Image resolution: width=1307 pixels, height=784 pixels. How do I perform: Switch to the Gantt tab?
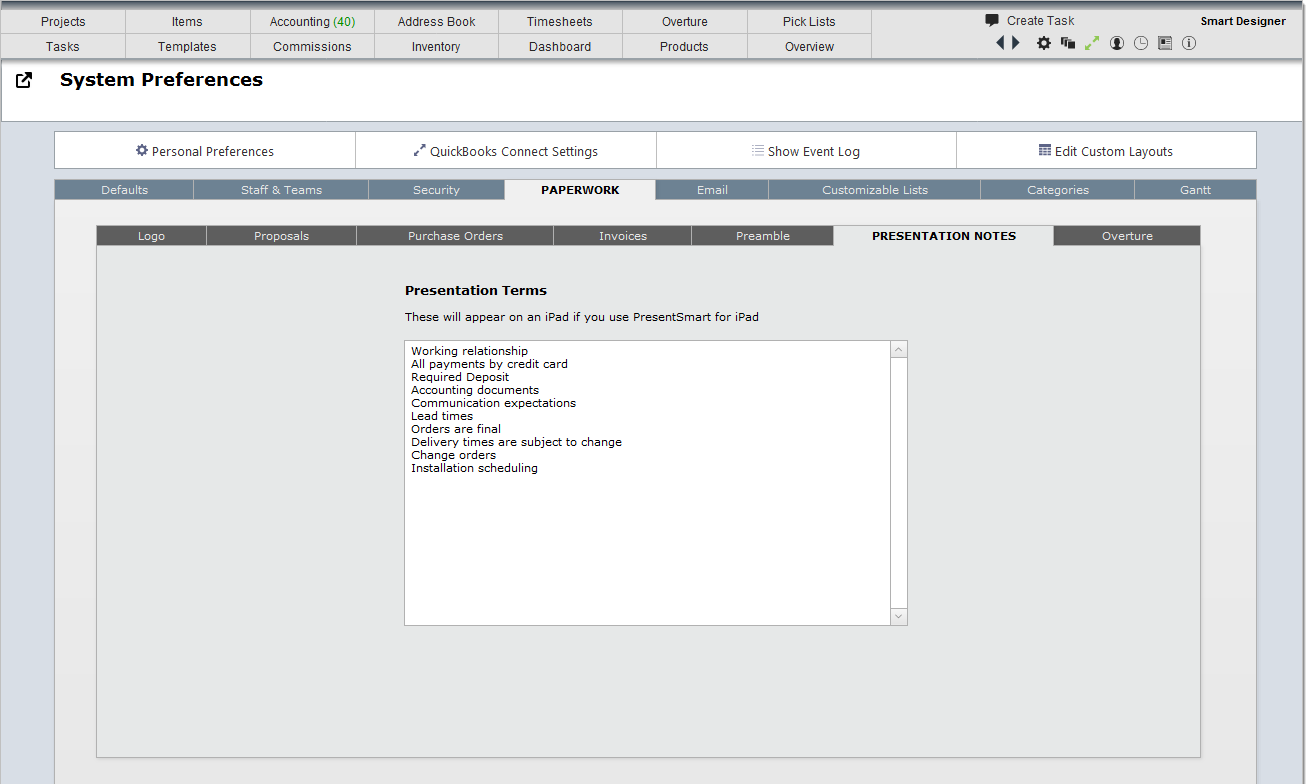pos(1195,190)
